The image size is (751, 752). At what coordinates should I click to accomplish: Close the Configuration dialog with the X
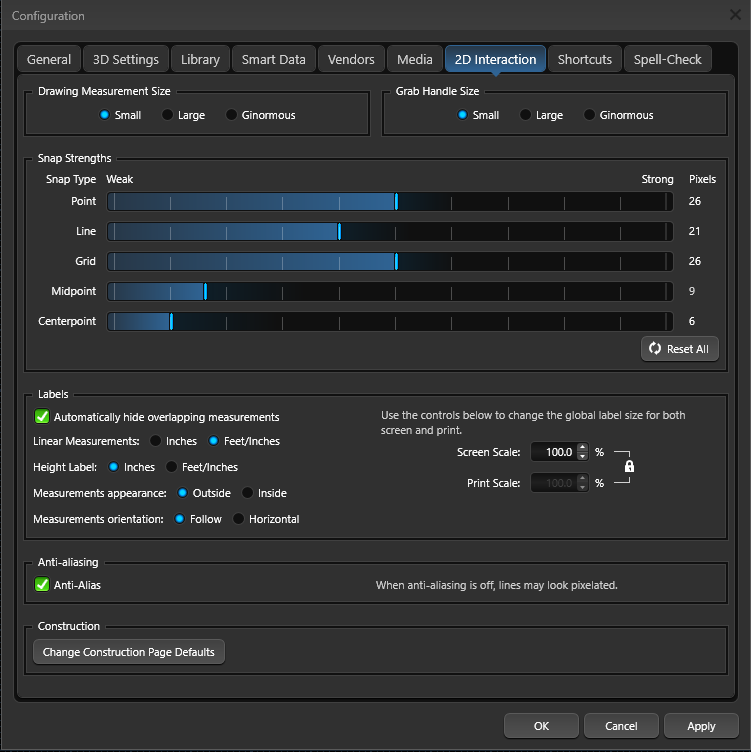tap(735, 15)
